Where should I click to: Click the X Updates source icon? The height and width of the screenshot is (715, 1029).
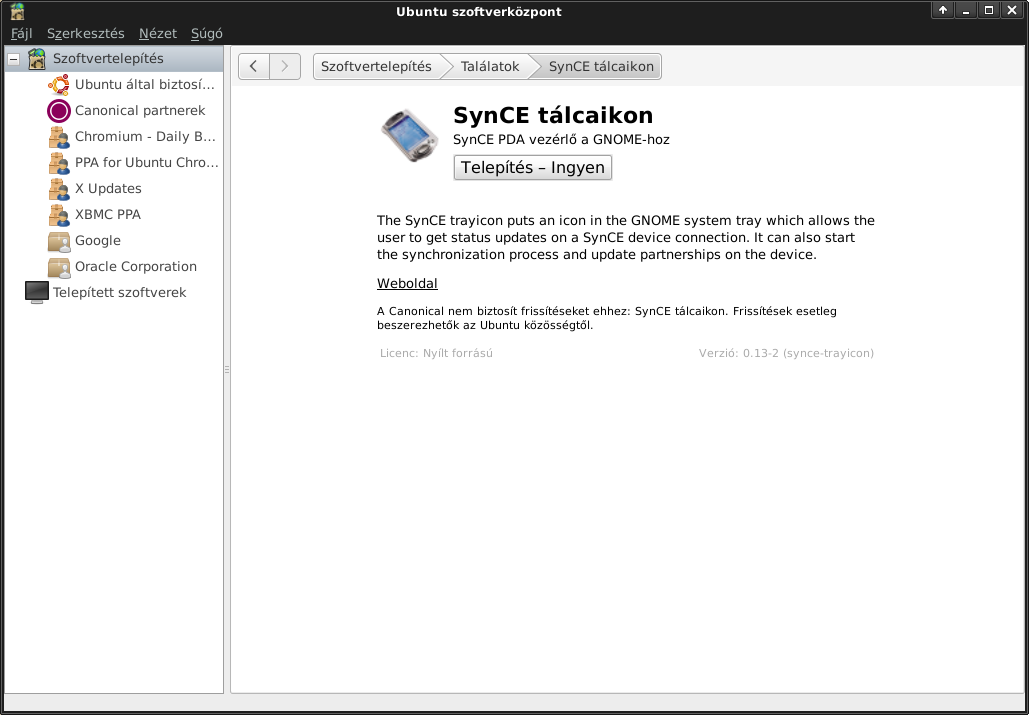point(58,189)
